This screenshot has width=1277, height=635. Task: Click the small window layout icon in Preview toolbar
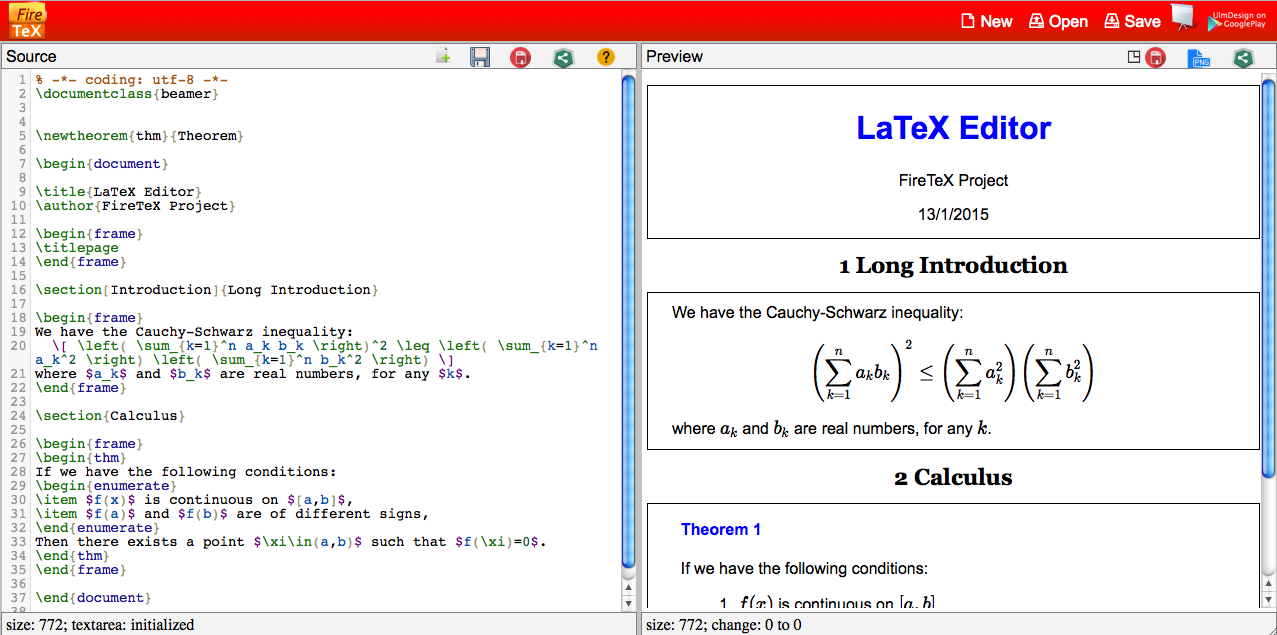coord(1134,57)
